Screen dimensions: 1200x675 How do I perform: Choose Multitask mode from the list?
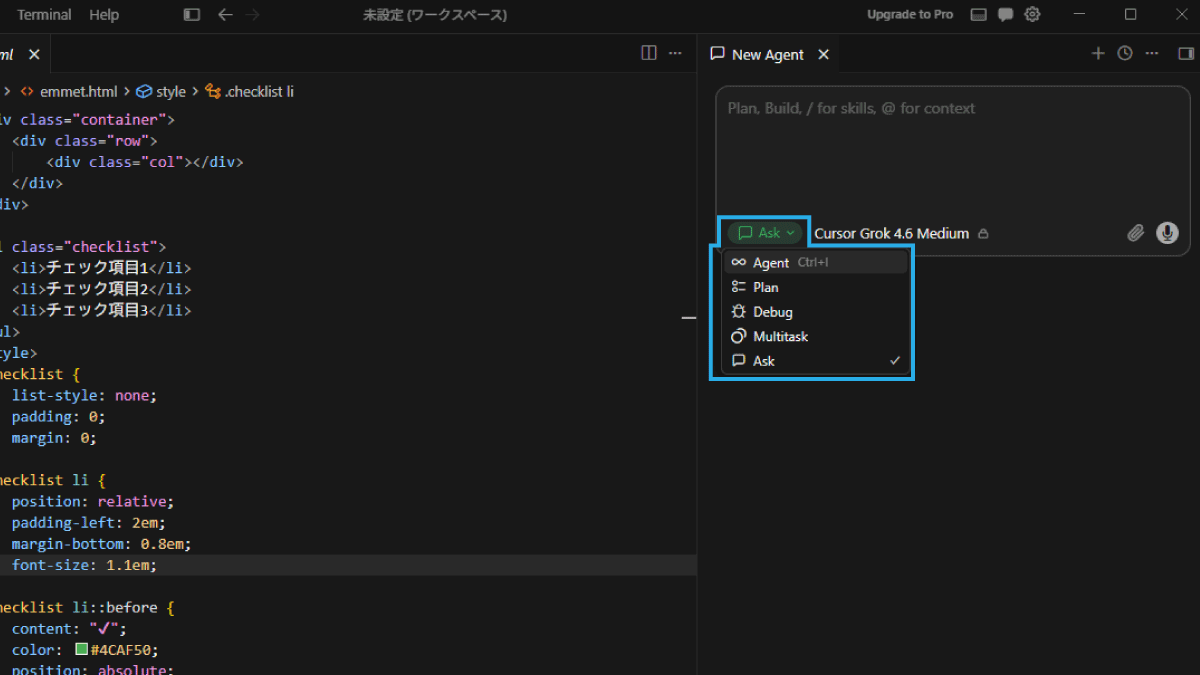coord(815,336)
